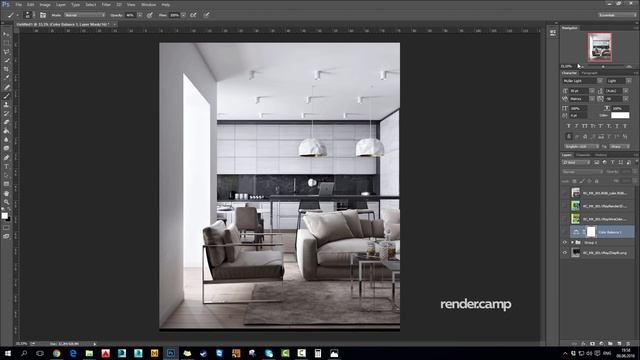Select the Lasso tool
This screenshot has height=360, width=640.
(6, 51)
